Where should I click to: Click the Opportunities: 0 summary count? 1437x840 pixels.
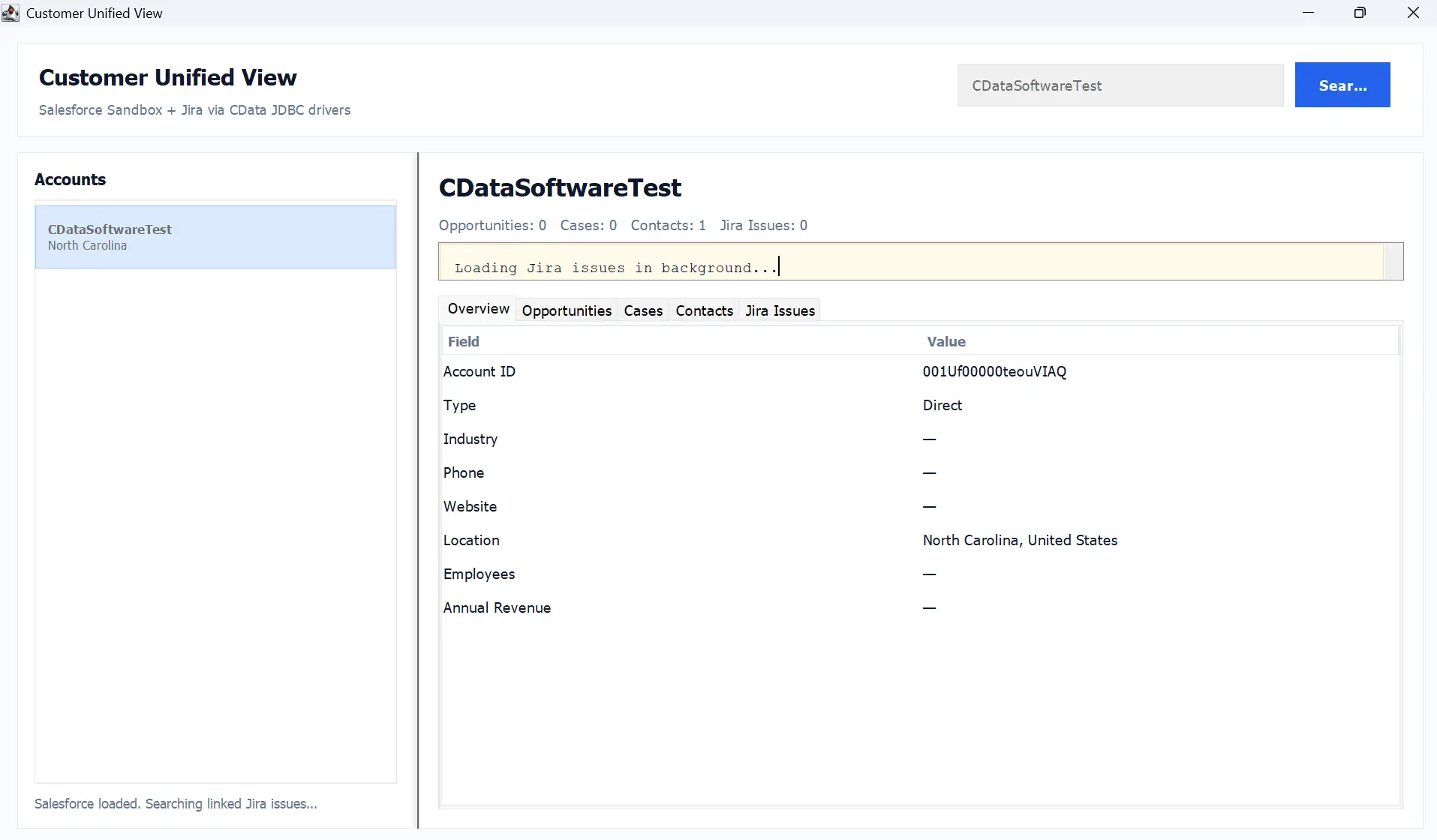tap(492, 226)
